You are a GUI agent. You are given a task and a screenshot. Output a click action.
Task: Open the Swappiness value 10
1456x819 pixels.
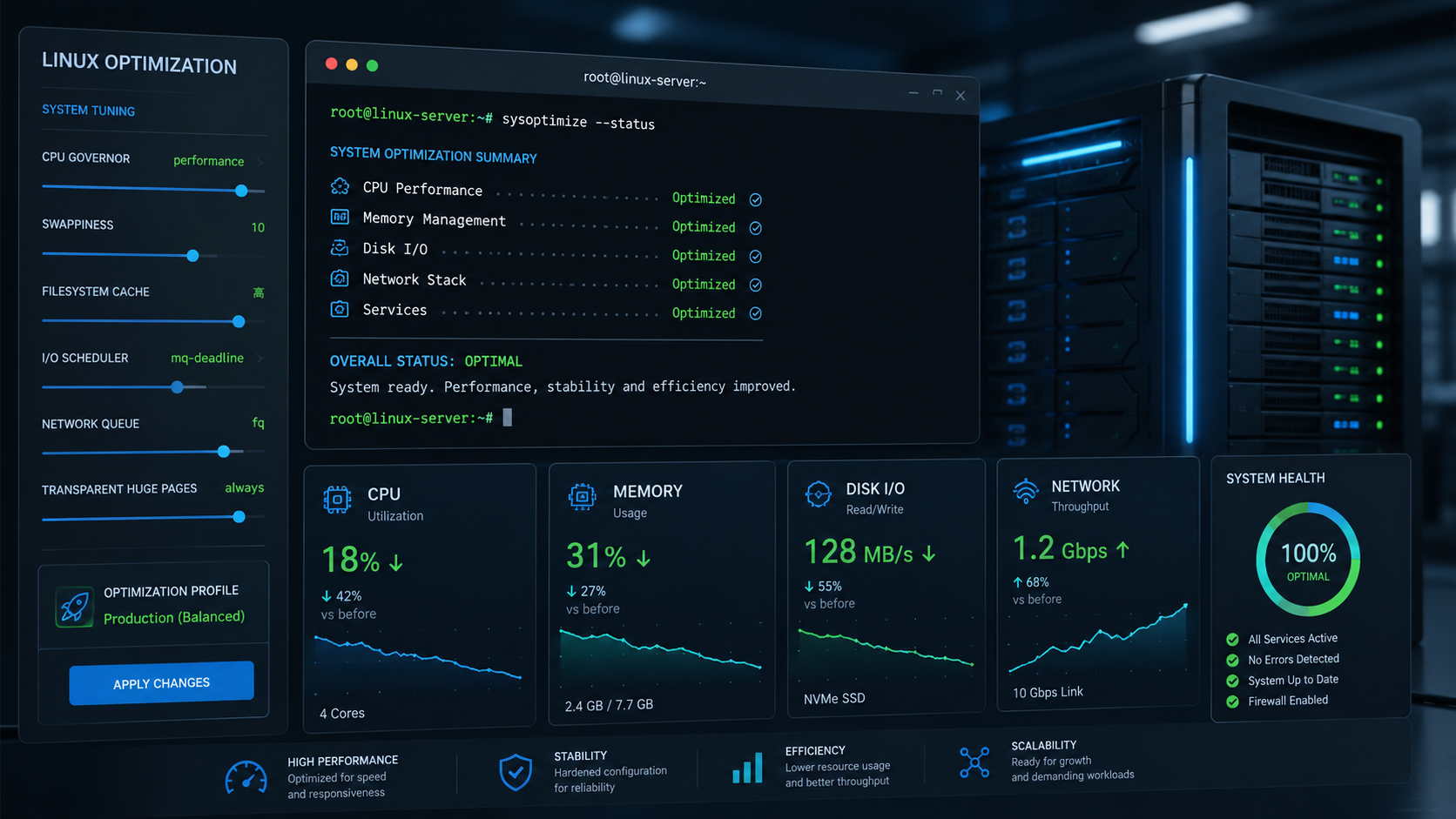pos(258,227)
